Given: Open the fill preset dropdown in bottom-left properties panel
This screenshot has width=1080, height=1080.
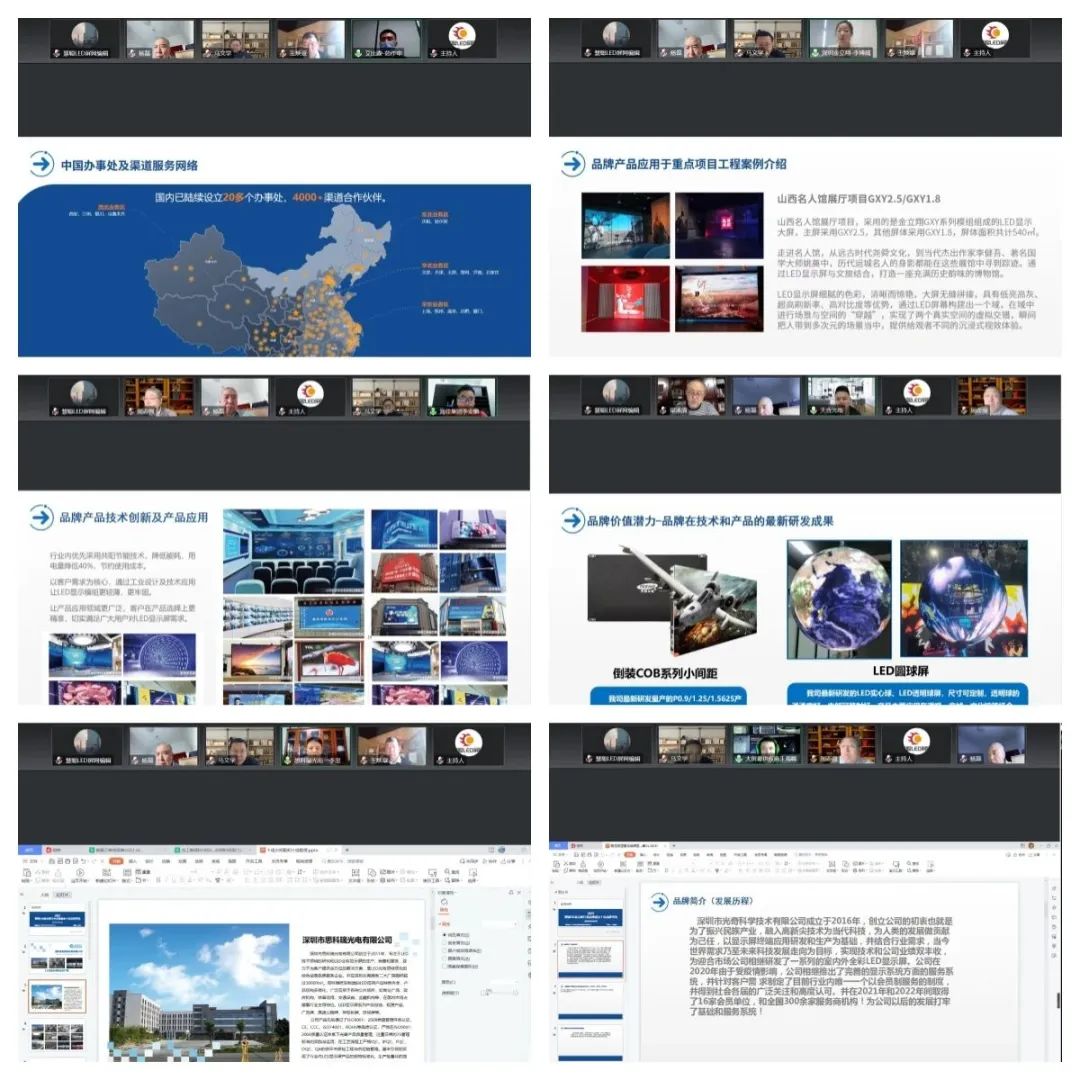Looking at the screenshot, I should tap(515, 922).
